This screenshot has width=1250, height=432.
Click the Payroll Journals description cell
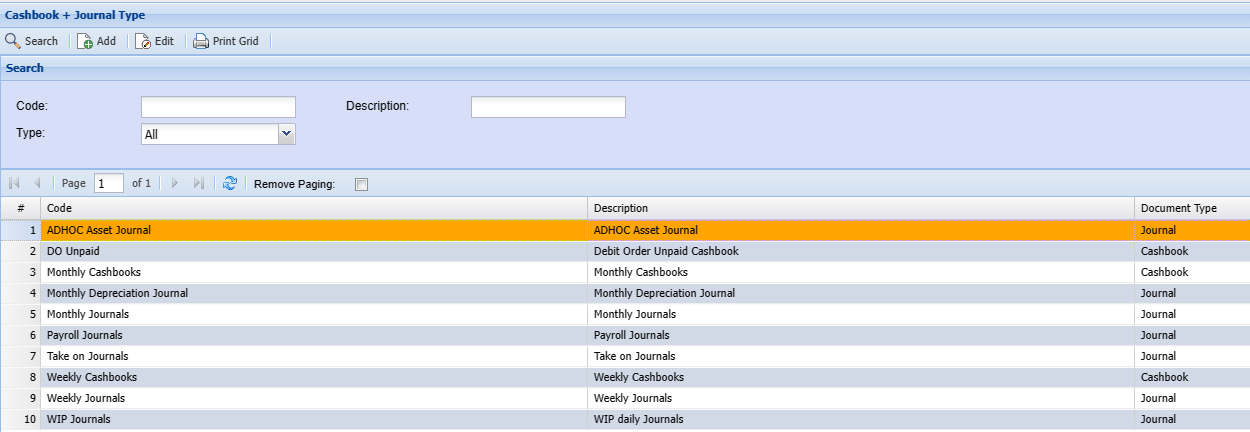pos(861,335)
